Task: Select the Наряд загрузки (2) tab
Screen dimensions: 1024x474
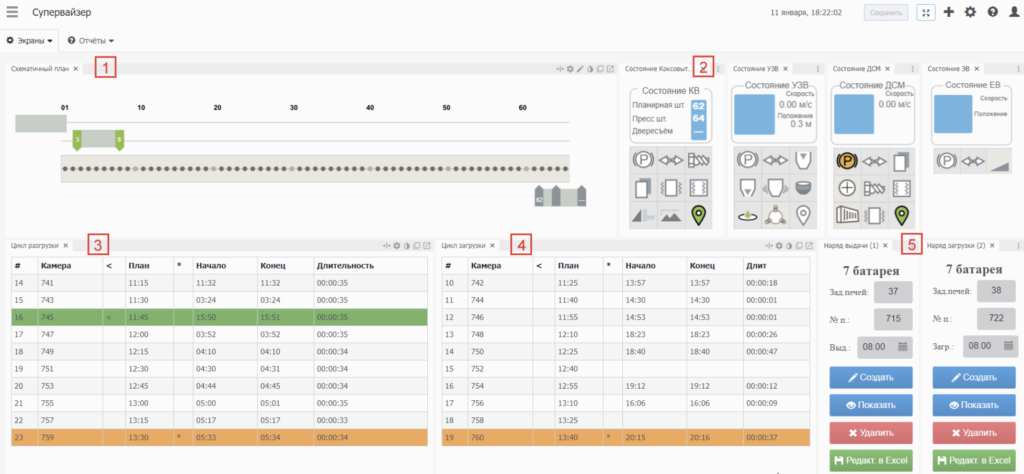Action: point(955,245)
